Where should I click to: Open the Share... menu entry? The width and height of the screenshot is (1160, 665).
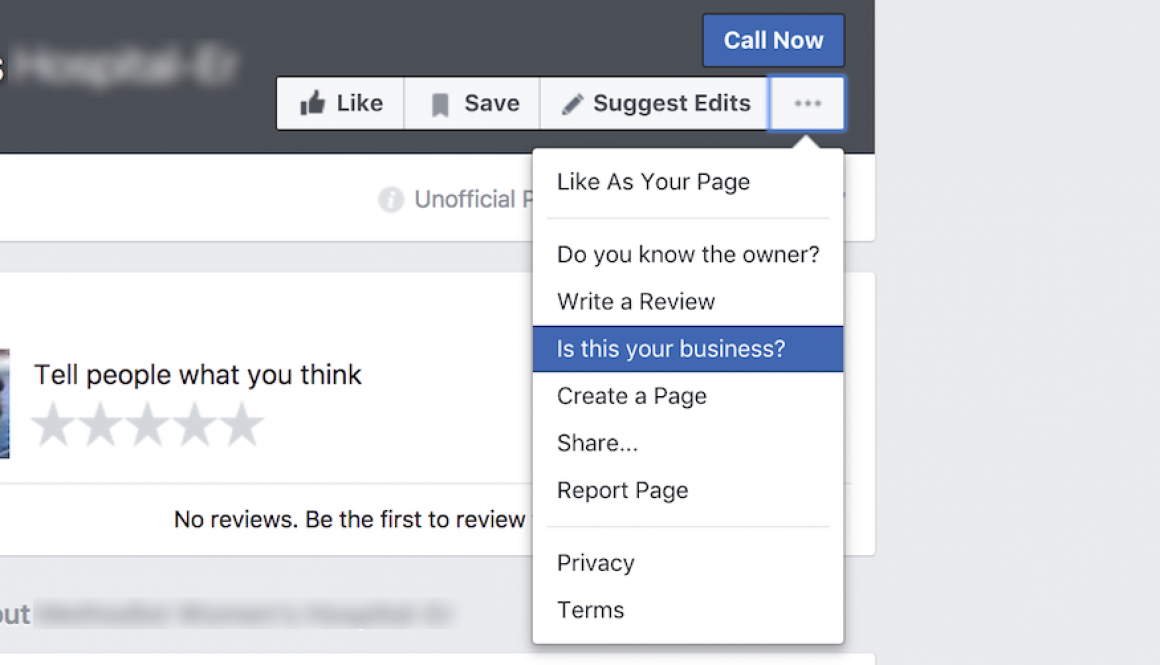click(687, 443)
